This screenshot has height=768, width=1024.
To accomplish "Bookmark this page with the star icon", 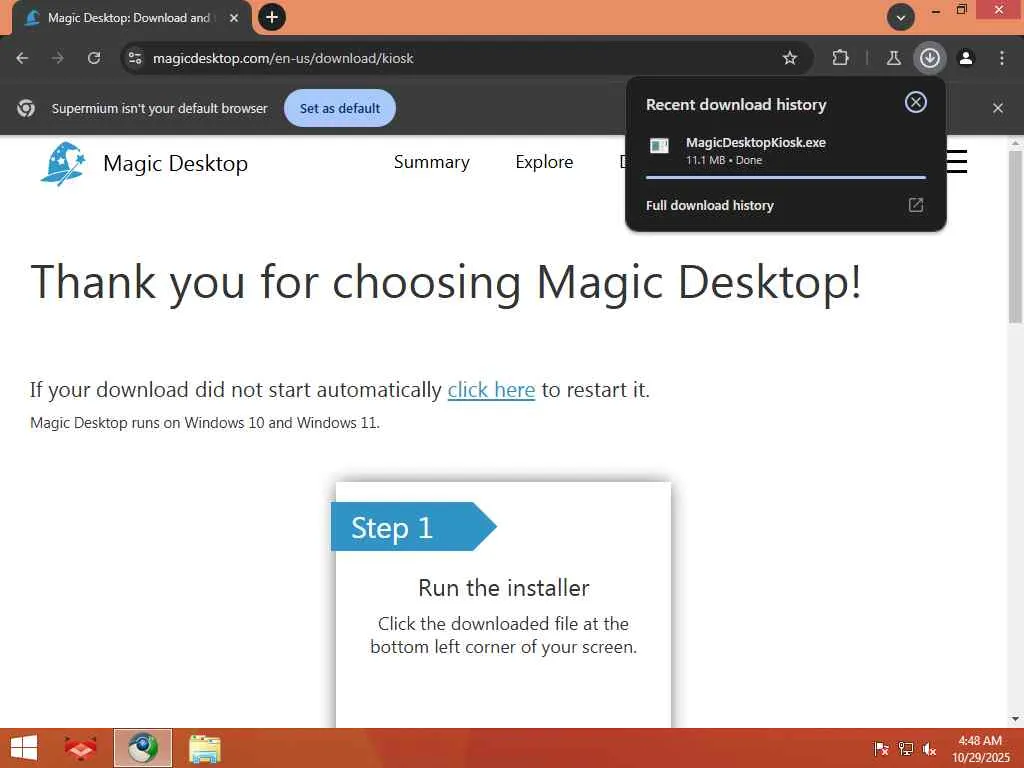I will point(790,58).
